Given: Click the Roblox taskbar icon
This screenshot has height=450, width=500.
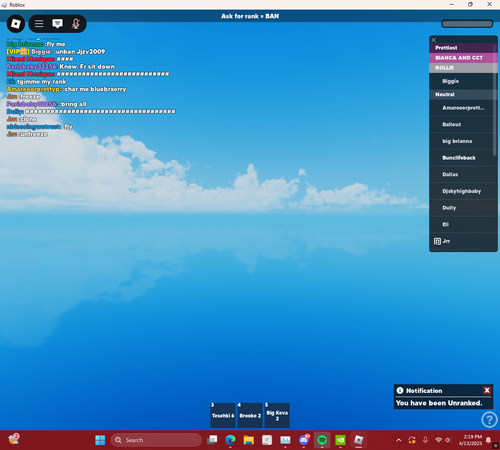Looking at the screenshot, I should click(359, 440).
